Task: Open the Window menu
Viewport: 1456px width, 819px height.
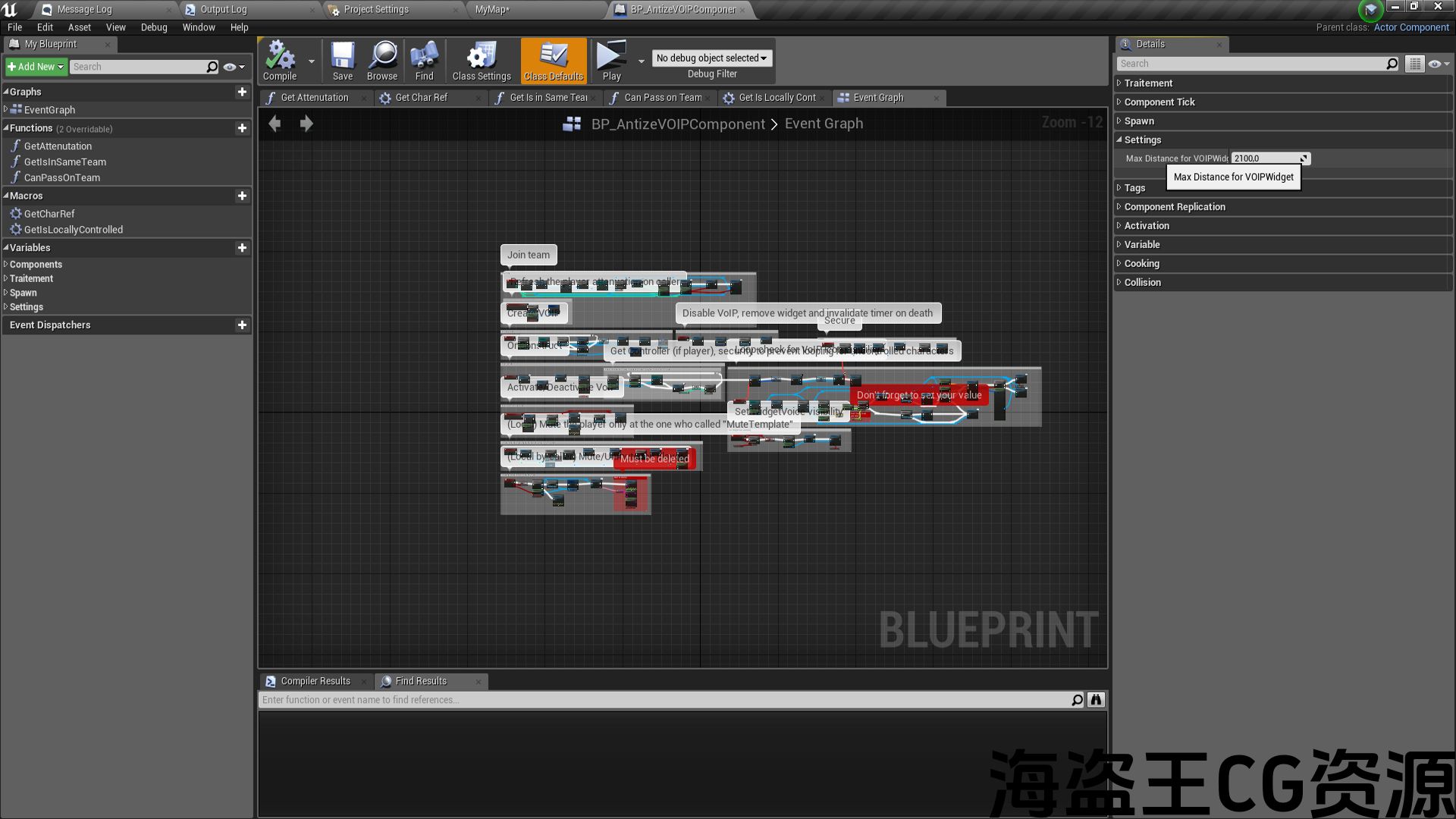Action: (x=198, y=27)
